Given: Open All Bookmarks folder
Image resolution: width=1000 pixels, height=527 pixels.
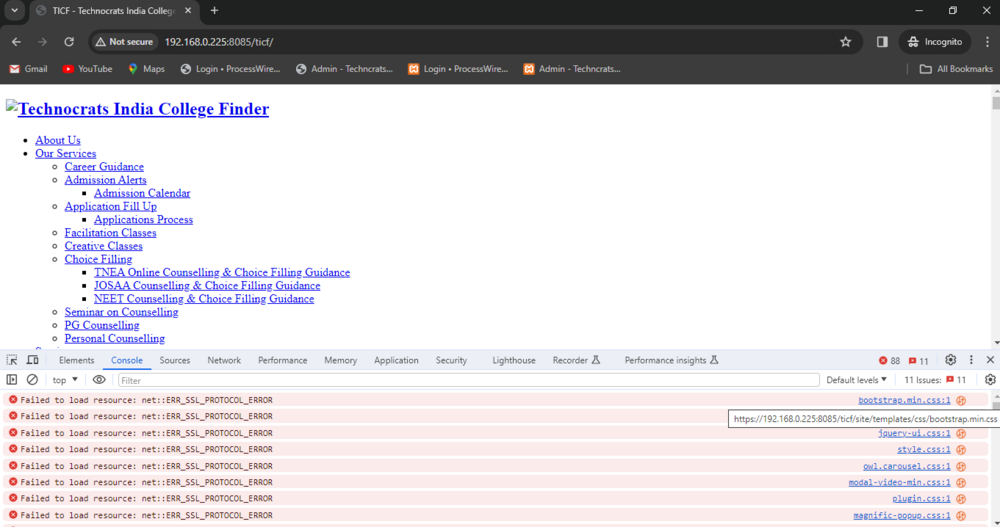Looking at the screenshot, I should click(x=956, y=69).
